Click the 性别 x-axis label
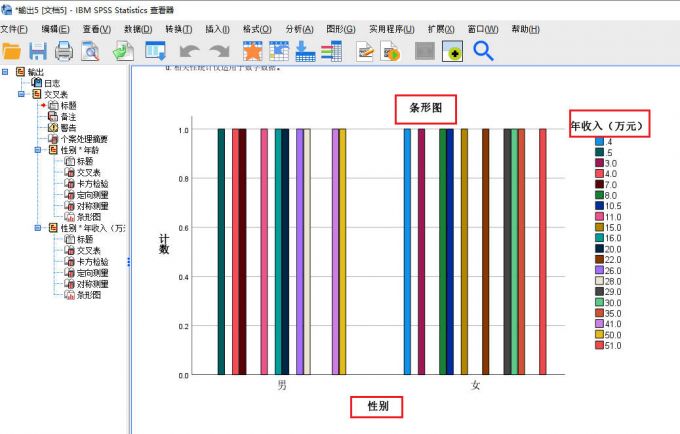The width and height of the screenshot is (680, 434). 378,406
